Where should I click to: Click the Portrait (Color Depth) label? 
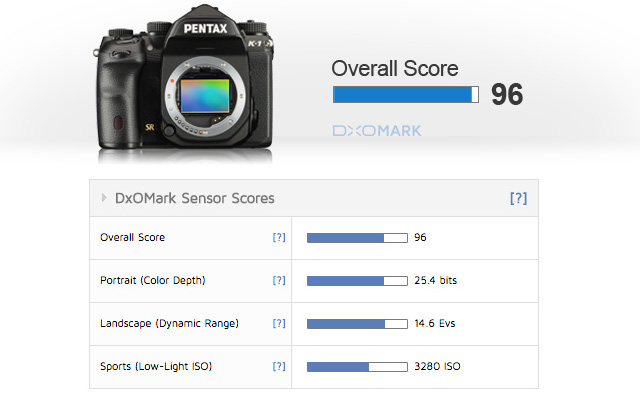click(x=153, y=281)
